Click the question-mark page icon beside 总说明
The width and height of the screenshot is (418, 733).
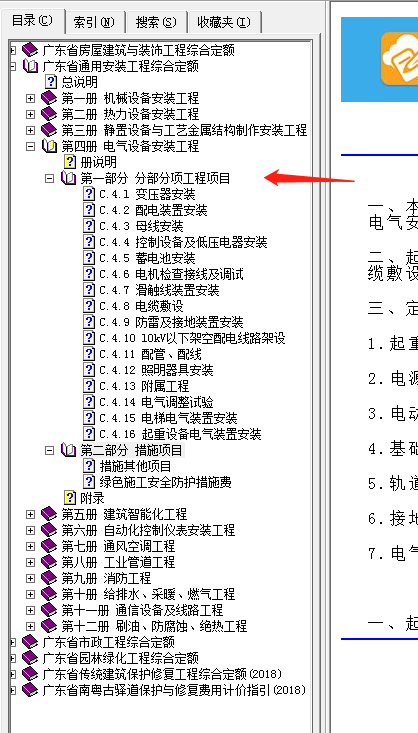50,82
